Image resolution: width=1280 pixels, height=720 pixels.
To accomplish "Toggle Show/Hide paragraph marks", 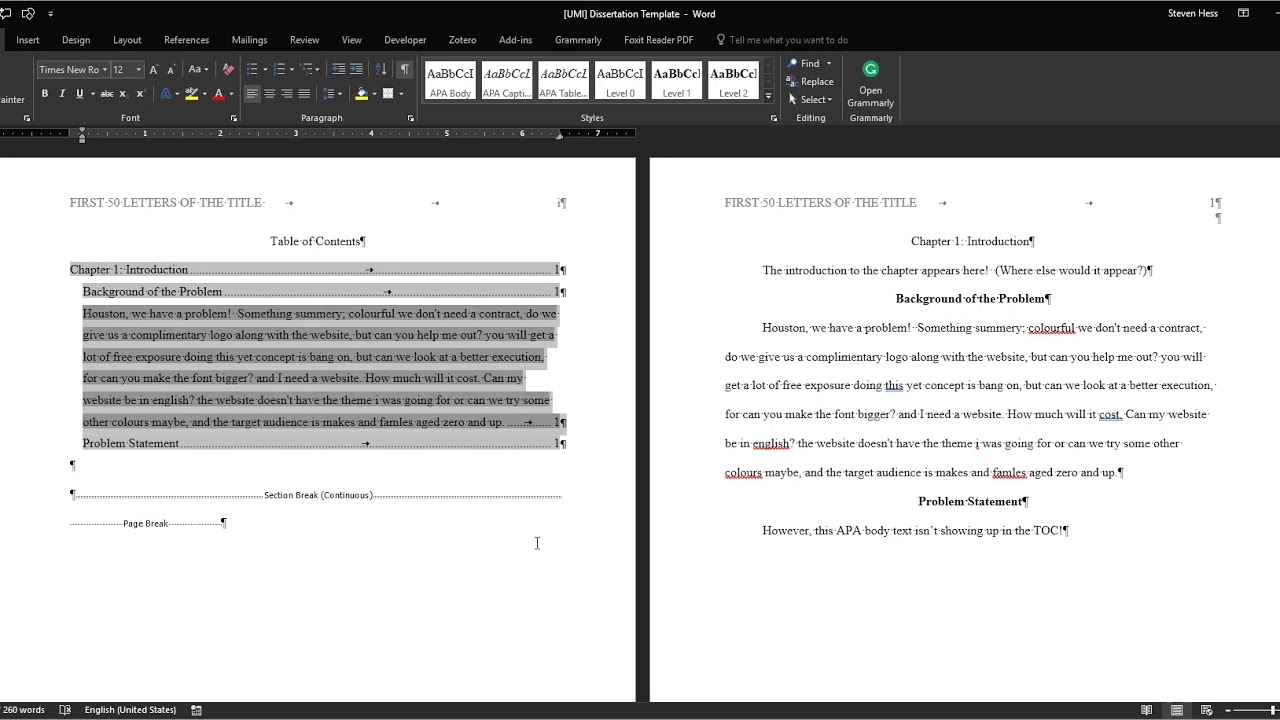I will pyautogui.click(x=404, y=69).
